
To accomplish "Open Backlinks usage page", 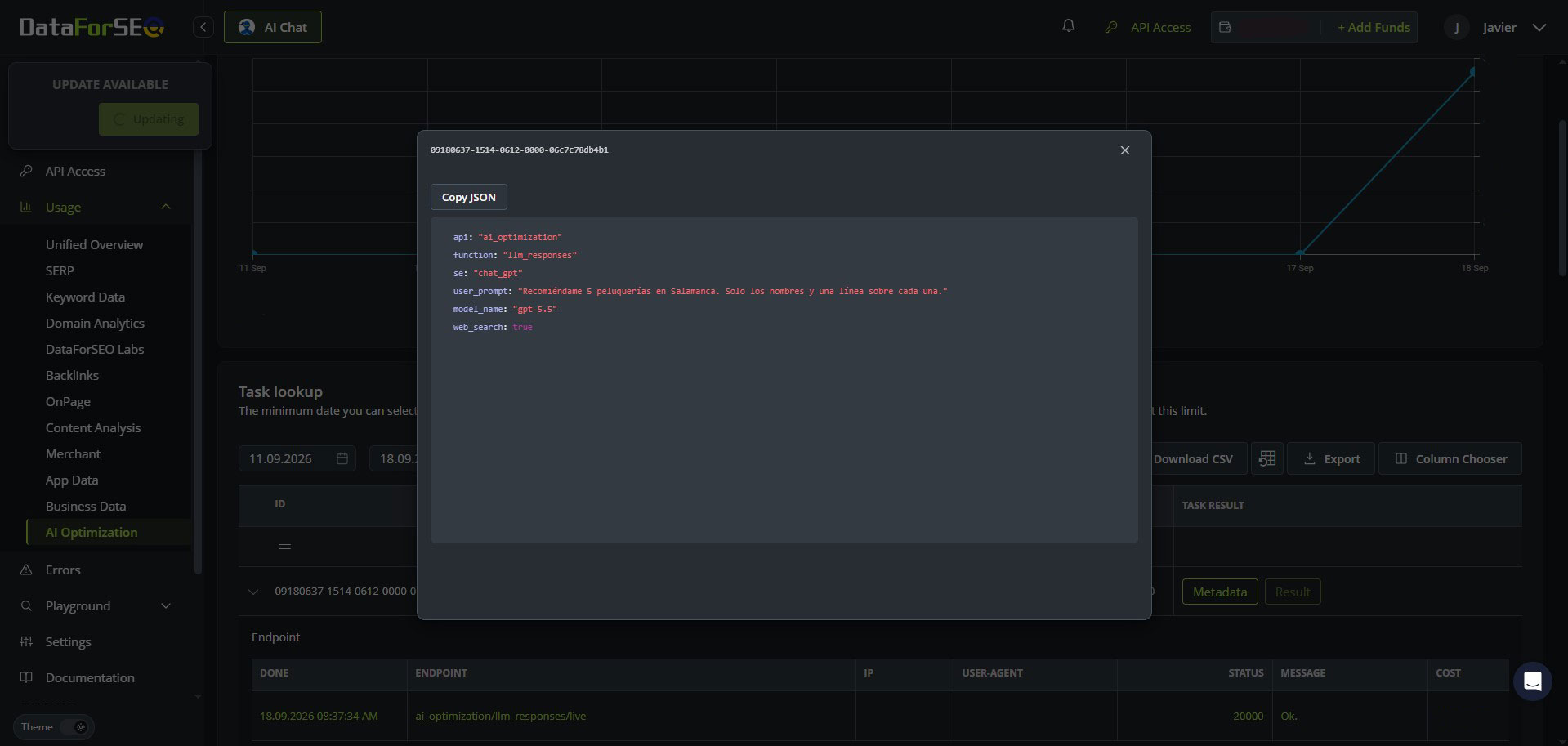I will click(72, 375).
